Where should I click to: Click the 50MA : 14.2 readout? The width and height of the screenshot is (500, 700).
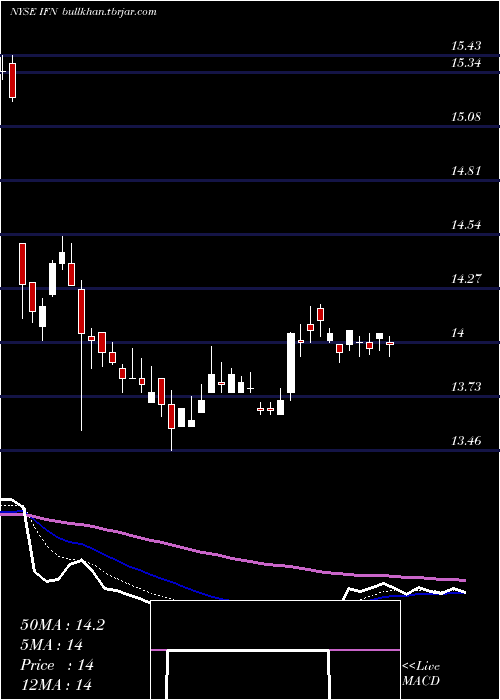[x=62, y=625]
